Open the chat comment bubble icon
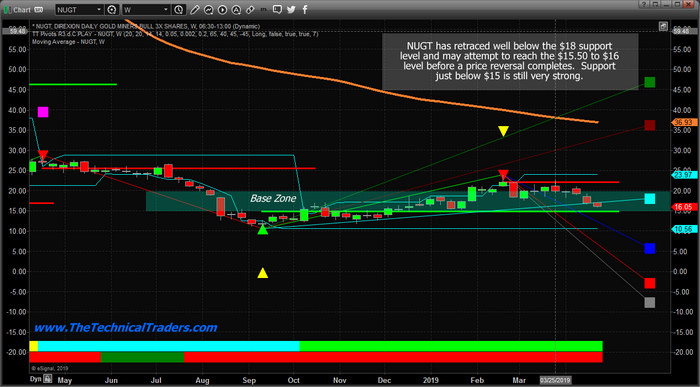Image resolution: width=700 pixels, height=387 pixels. click(x=277, y=9)
